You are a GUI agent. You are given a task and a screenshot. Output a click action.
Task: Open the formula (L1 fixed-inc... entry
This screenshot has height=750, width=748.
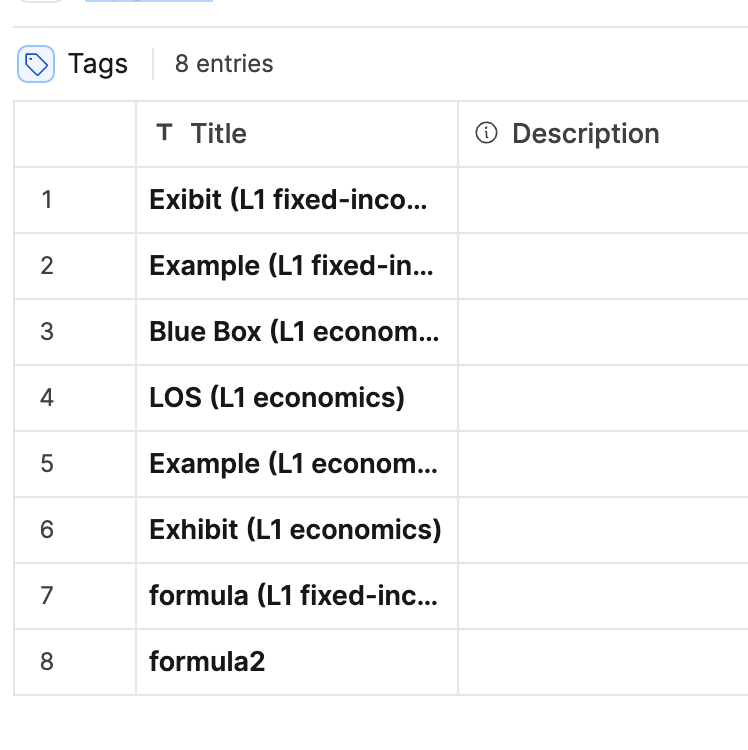[293, 596]
